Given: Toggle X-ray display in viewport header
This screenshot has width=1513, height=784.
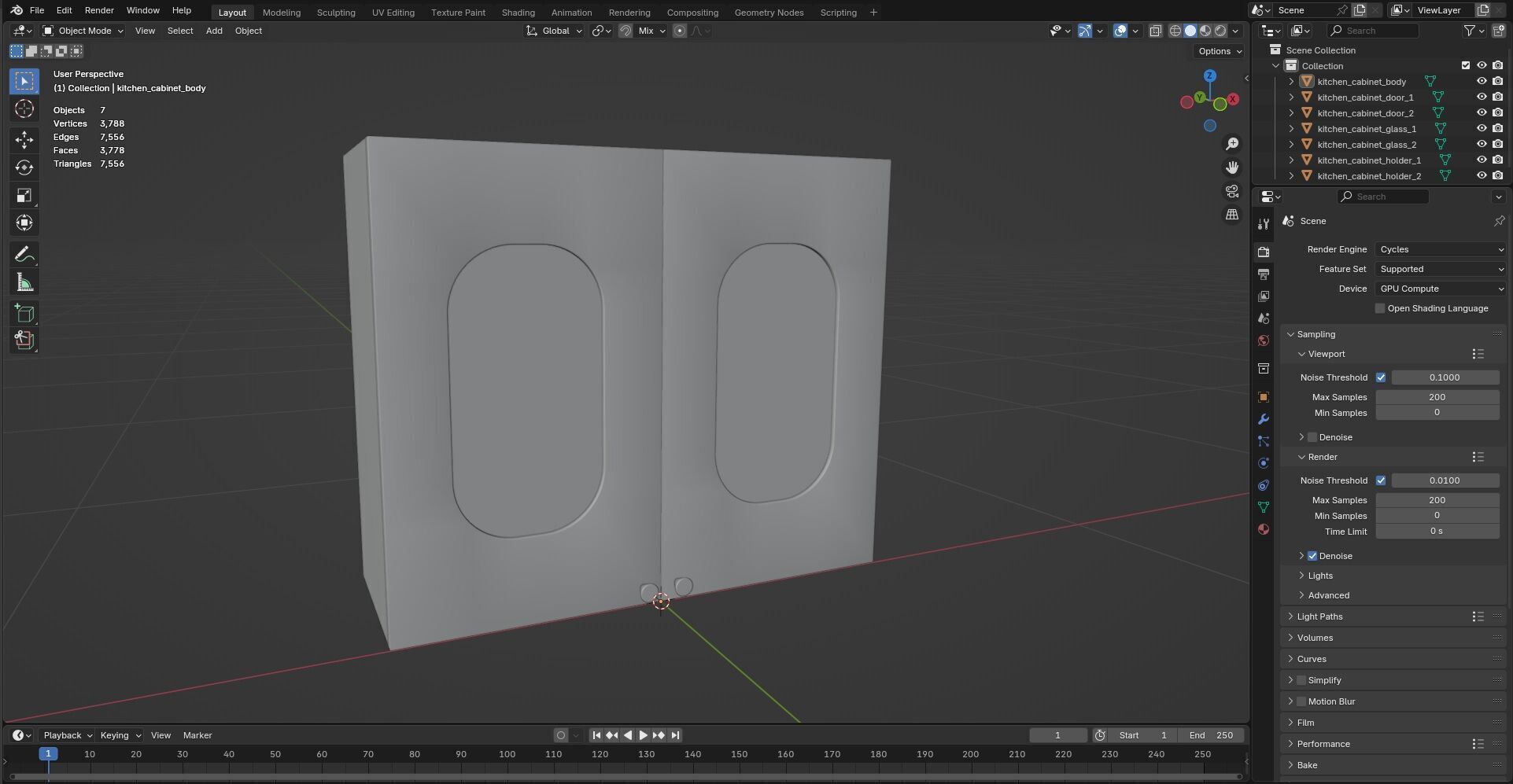Looking at the screenshot, I should pyautogui.click(x=1155, y=31).
